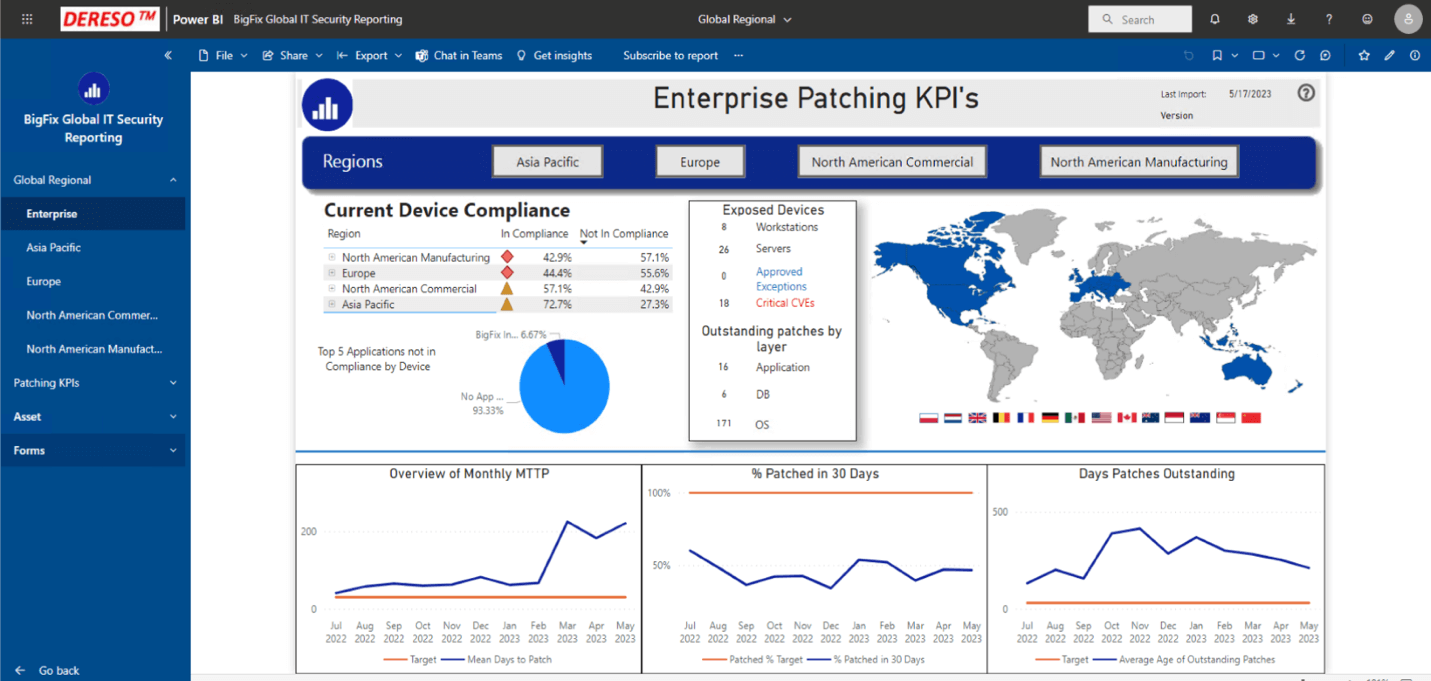Expand the Asia Pacific table row

(x=332, y=304)
